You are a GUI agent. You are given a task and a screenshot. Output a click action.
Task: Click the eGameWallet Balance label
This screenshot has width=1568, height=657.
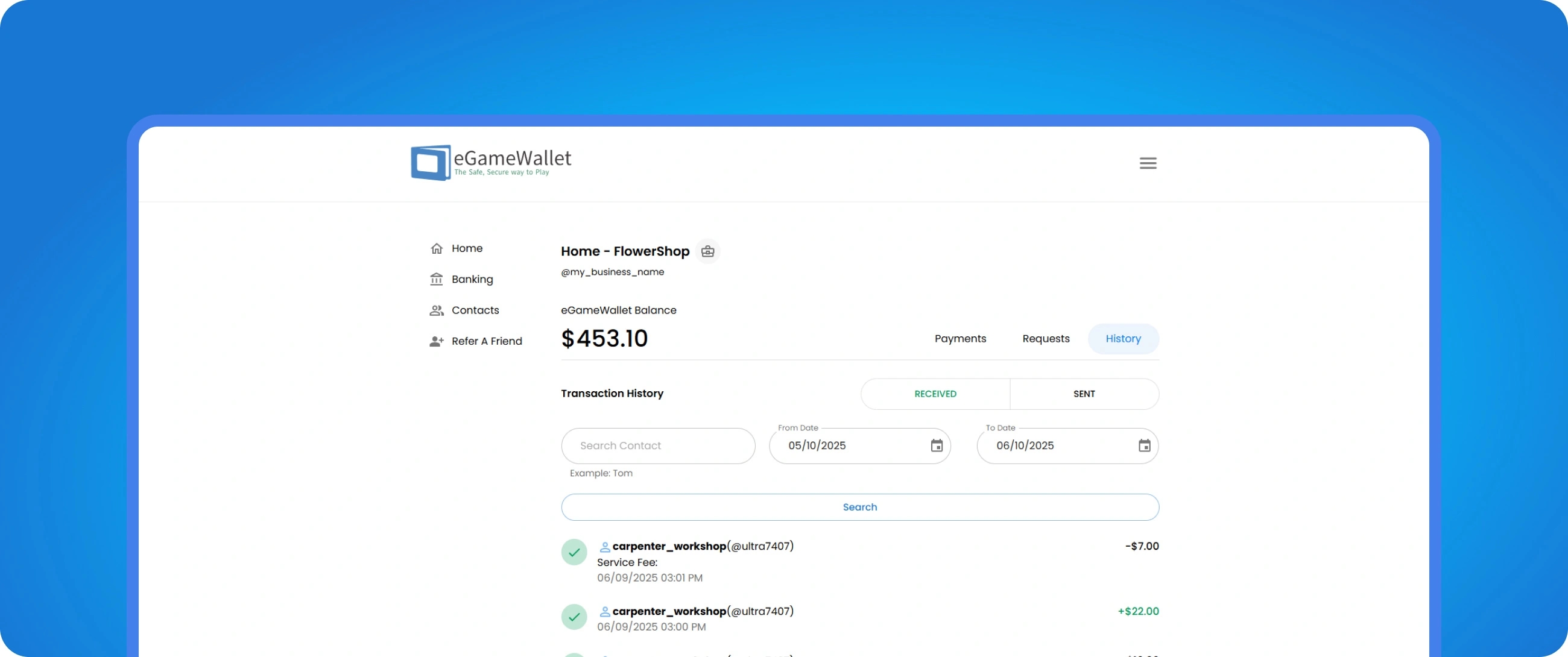(x=618, y=310)
